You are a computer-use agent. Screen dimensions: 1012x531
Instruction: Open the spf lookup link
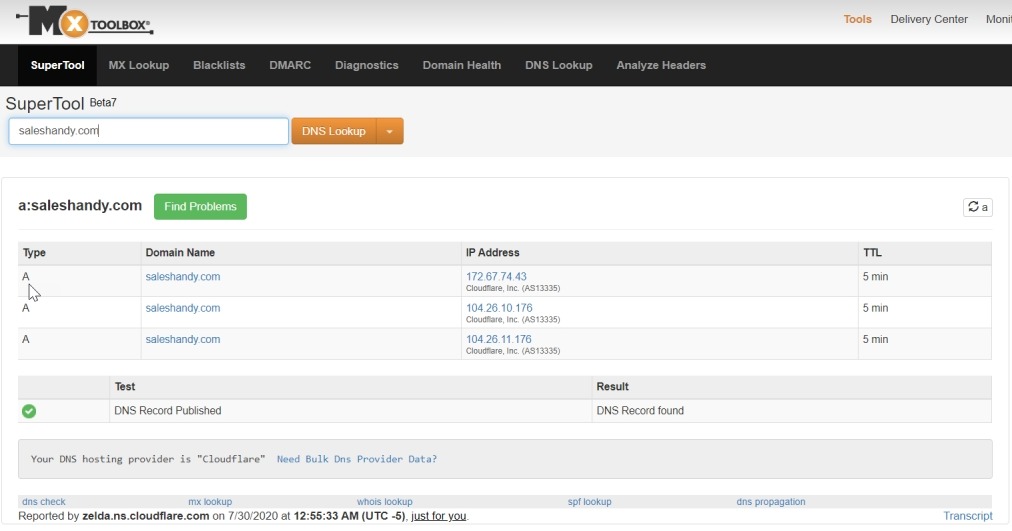click(x=589, y=501)
